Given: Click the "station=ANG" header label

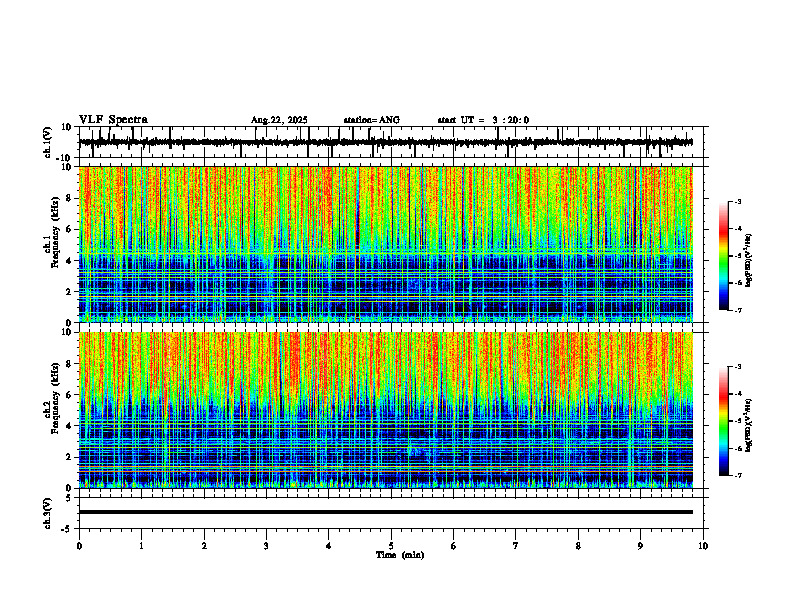Looking at the screenshot, I should coord(371,120).
